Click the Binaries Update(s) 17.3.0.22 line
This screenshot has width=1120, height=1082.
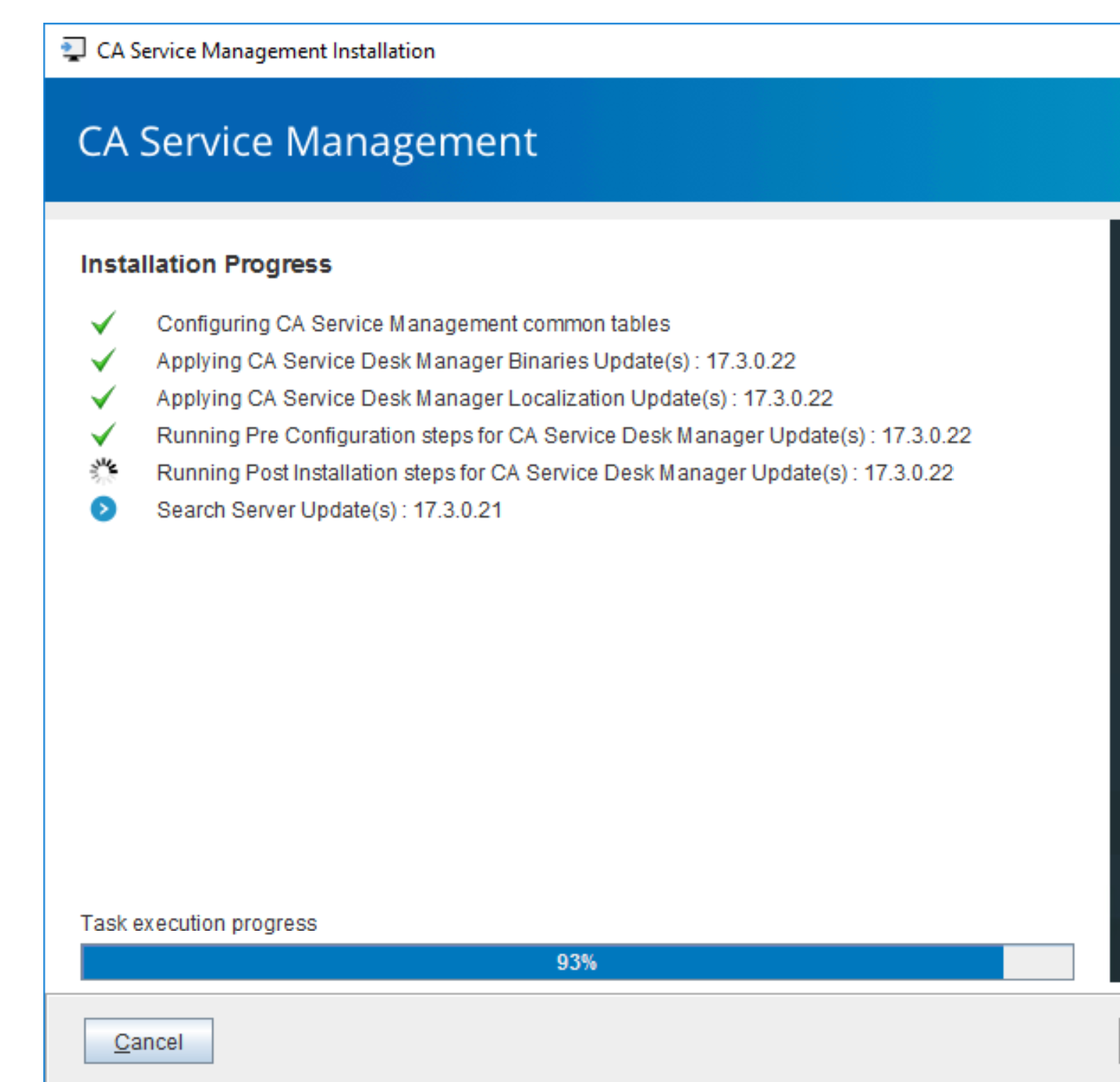475,361
